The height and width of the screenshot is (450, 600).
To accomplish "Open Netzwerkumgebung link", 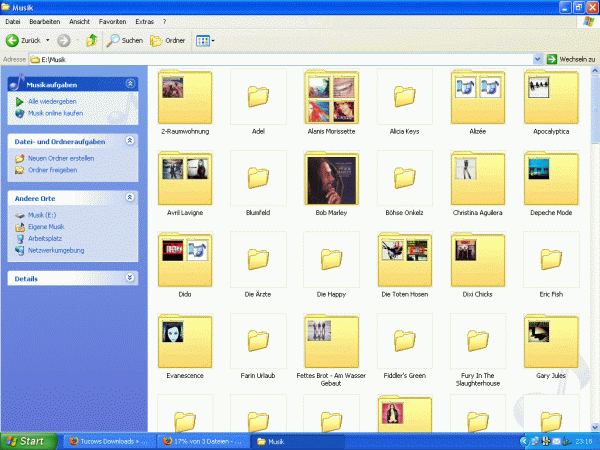I will 56,250.
